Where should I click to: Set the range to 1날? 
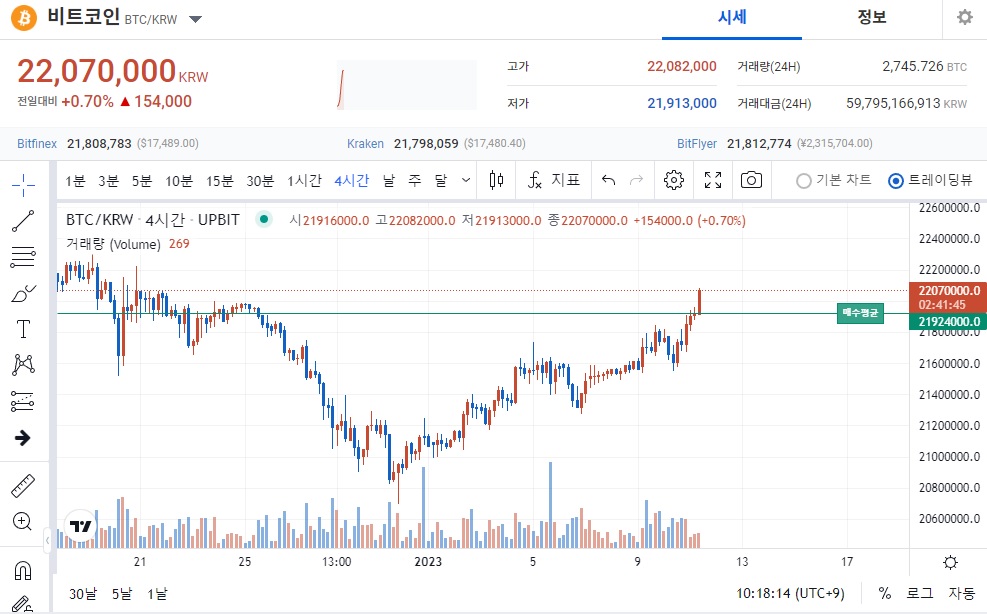[x=157, y=593]
